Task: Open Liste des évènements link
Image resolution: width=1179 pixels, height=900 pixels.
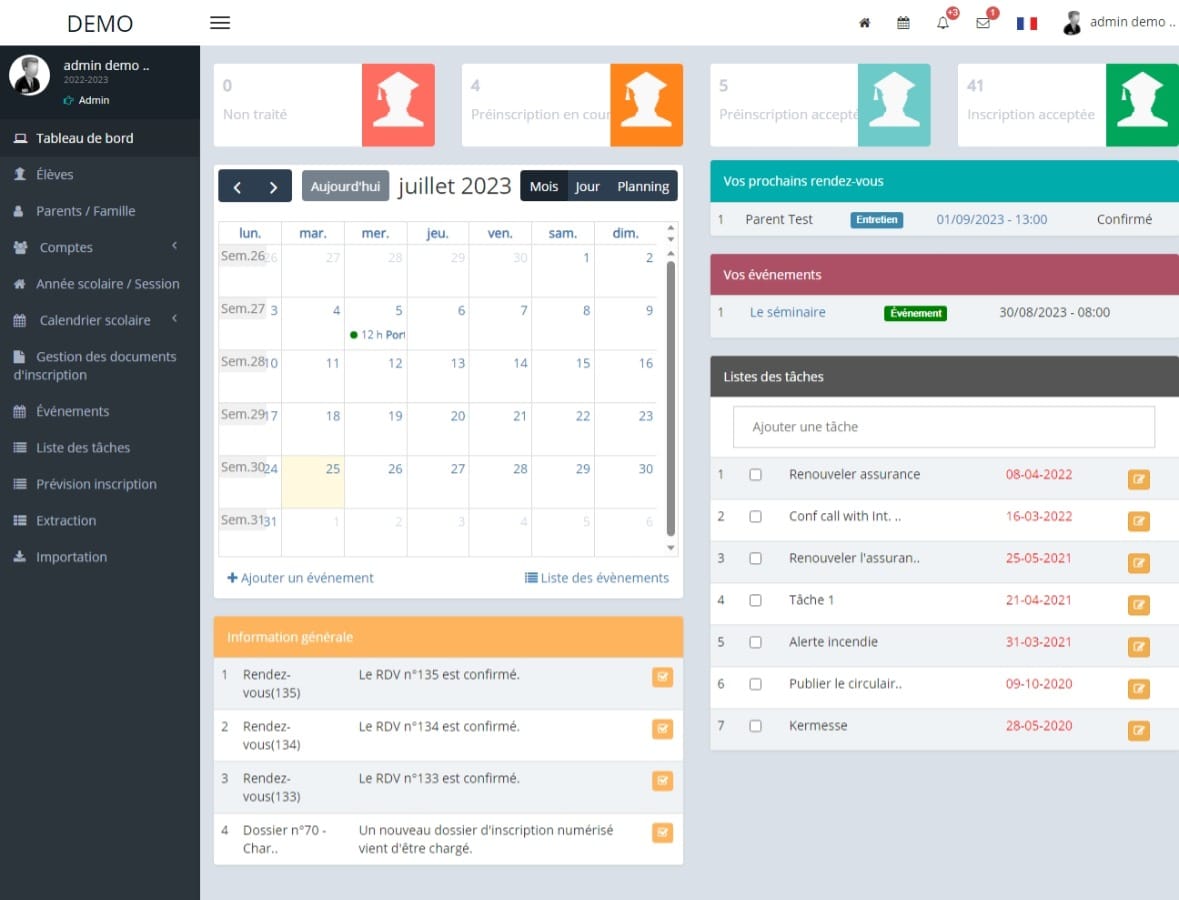Action: (596, 577)
